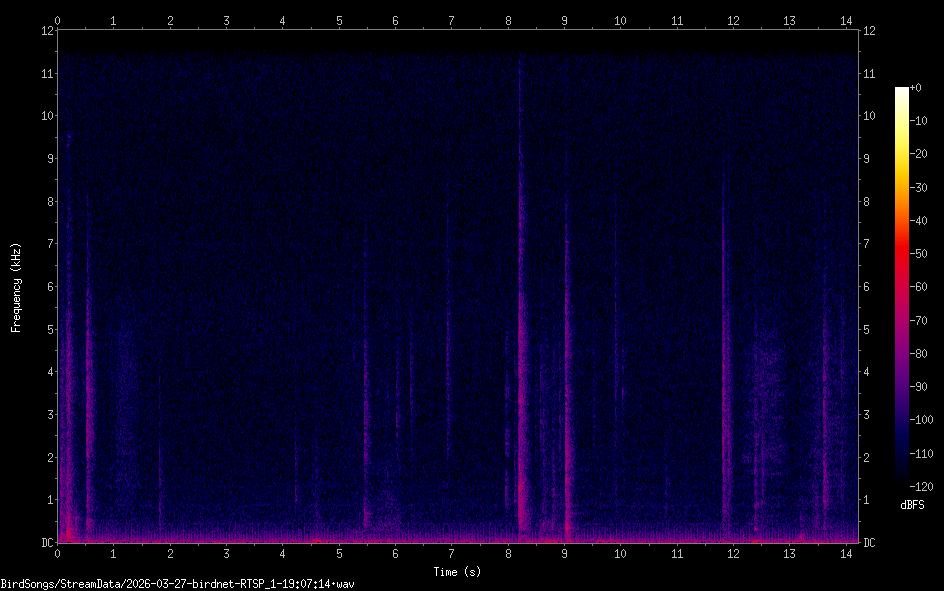Click the 5 kHz label on left axis
944x591 pixels.
pyautogui.click(x=46, y=330)
